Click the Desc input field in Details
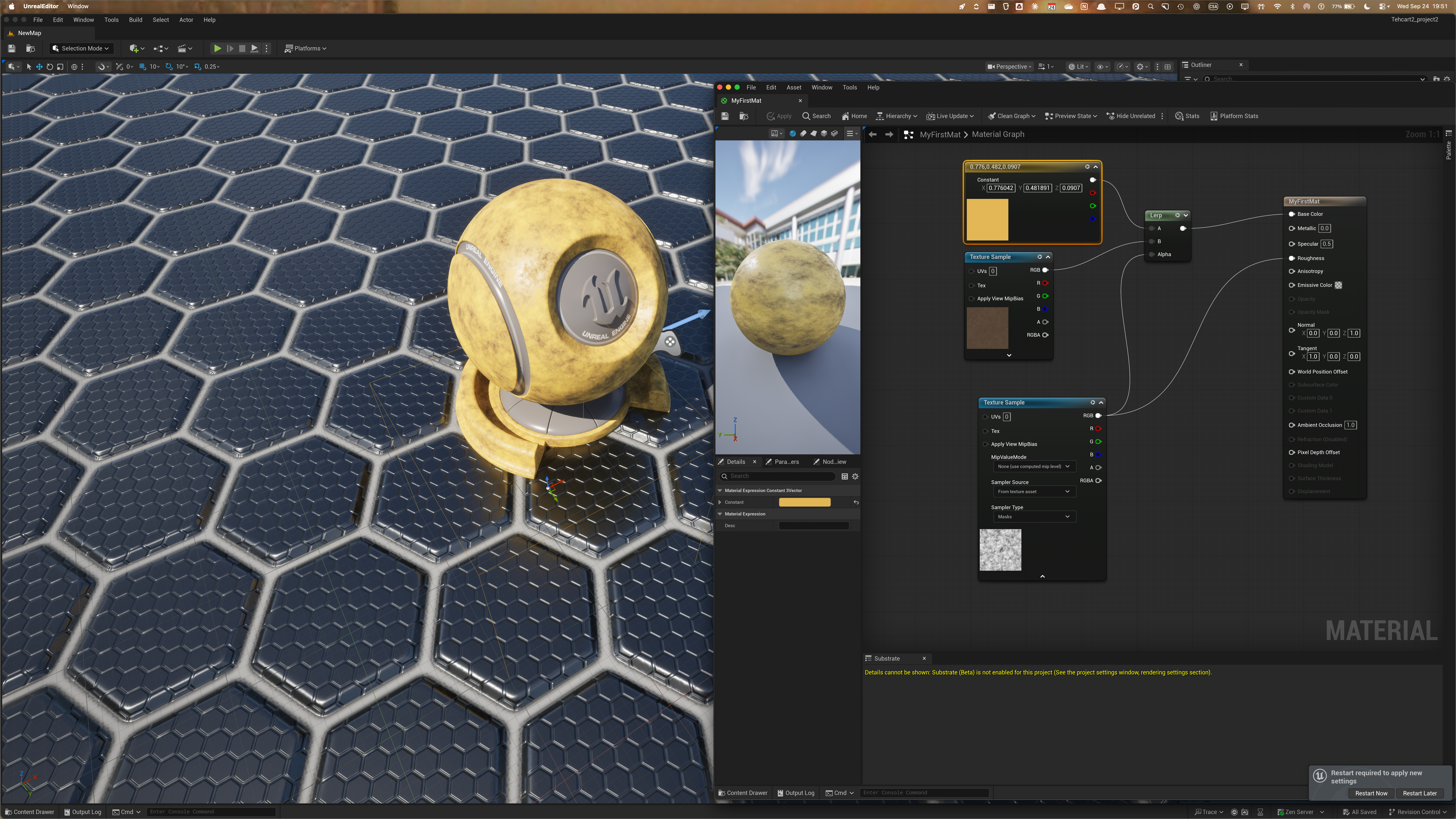The image size is (1456, 819). coord(814,526)
